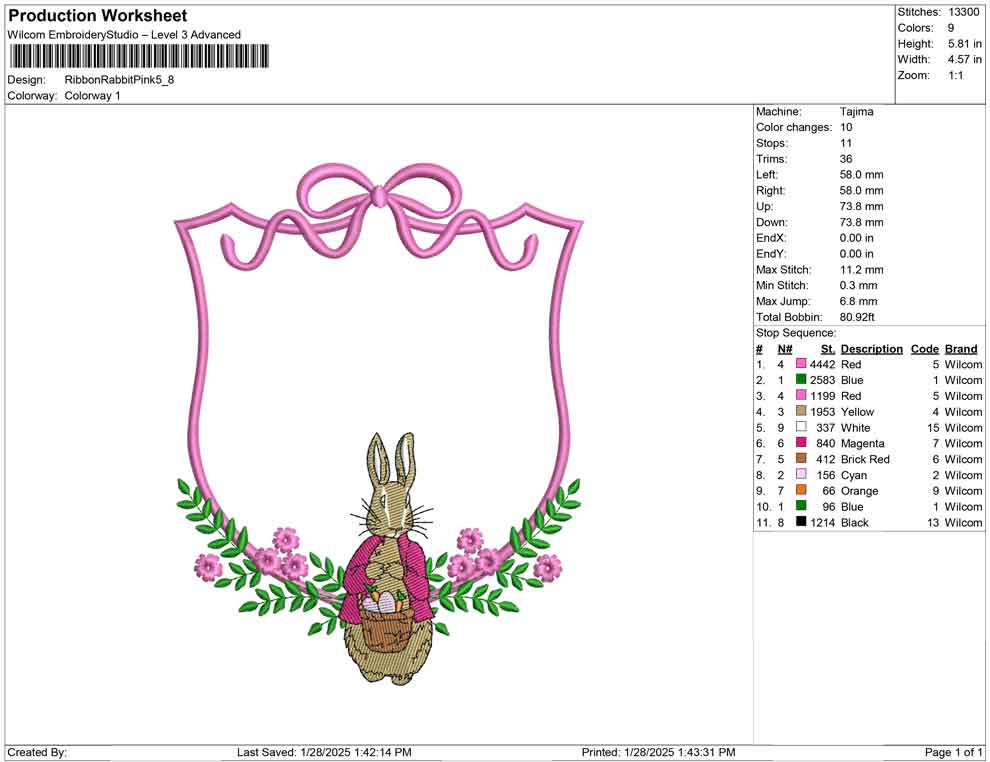Click the Max Stitch value 11.2 mm
This screenshot has height=762, width=990.
(x=862, y=270)
